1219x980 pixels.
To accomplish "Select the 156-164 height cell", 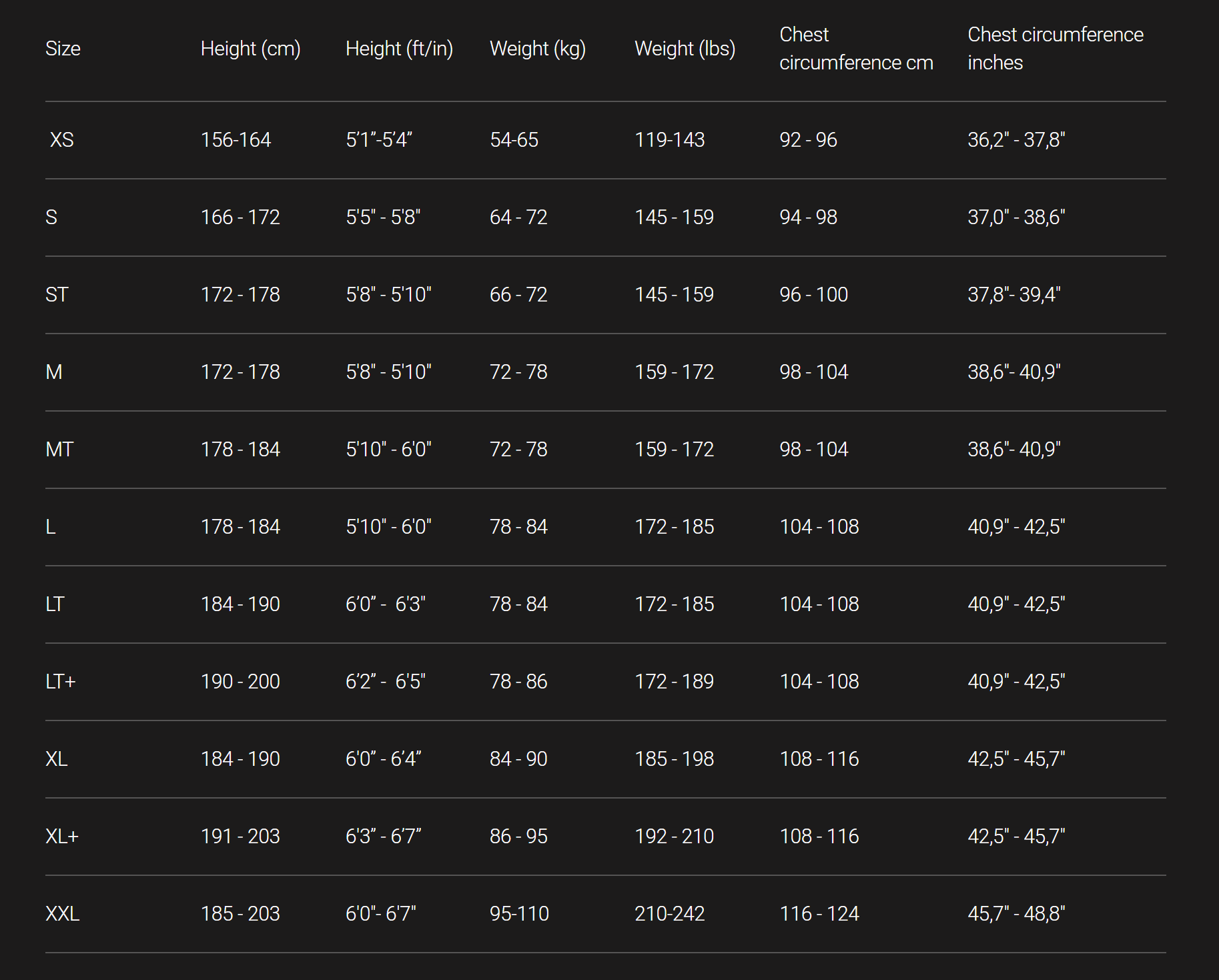I will pos(236,140).
